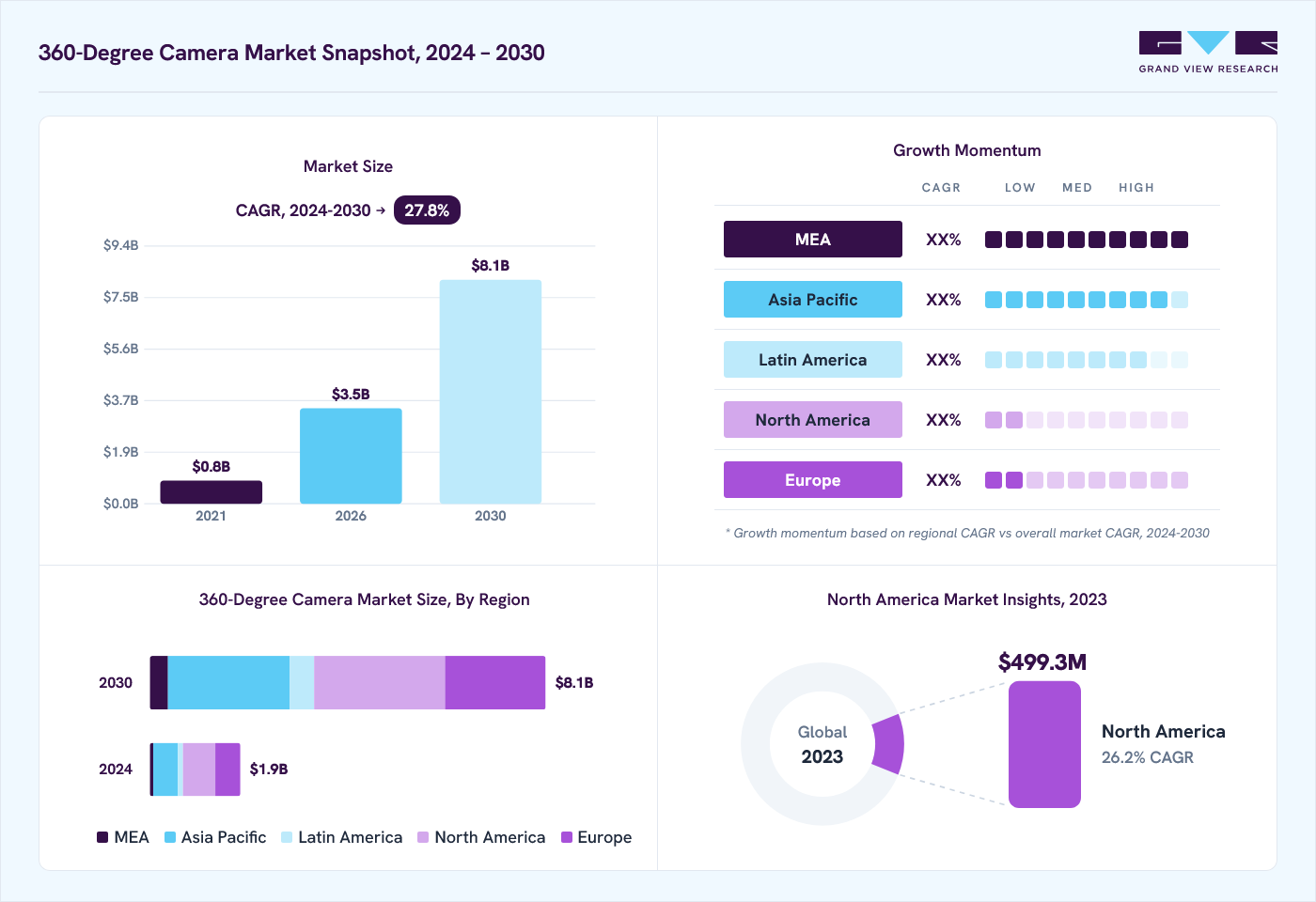This screenshot has height=902, width=1316.
Task: Click the North America region label in Growth Momentum
Action: point(813,420)
